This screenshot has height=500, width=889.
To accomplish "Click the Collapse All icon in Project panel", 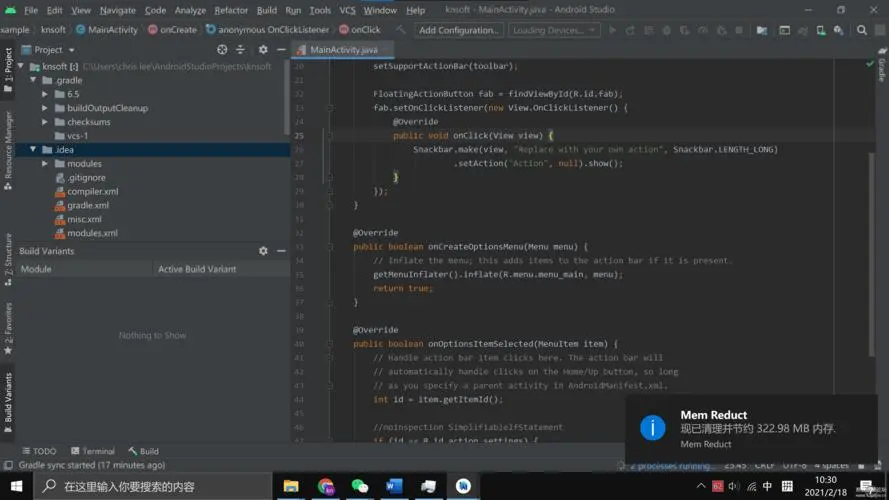I will [x=242, y=49].
